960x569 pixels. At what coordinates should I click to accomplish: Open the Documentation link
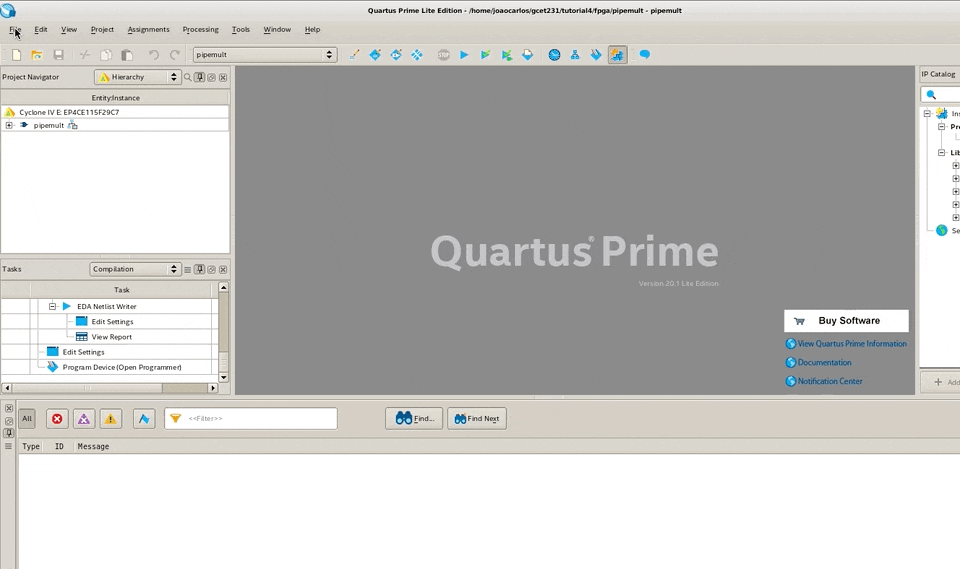pyautogui.click(x=824, y=363)
